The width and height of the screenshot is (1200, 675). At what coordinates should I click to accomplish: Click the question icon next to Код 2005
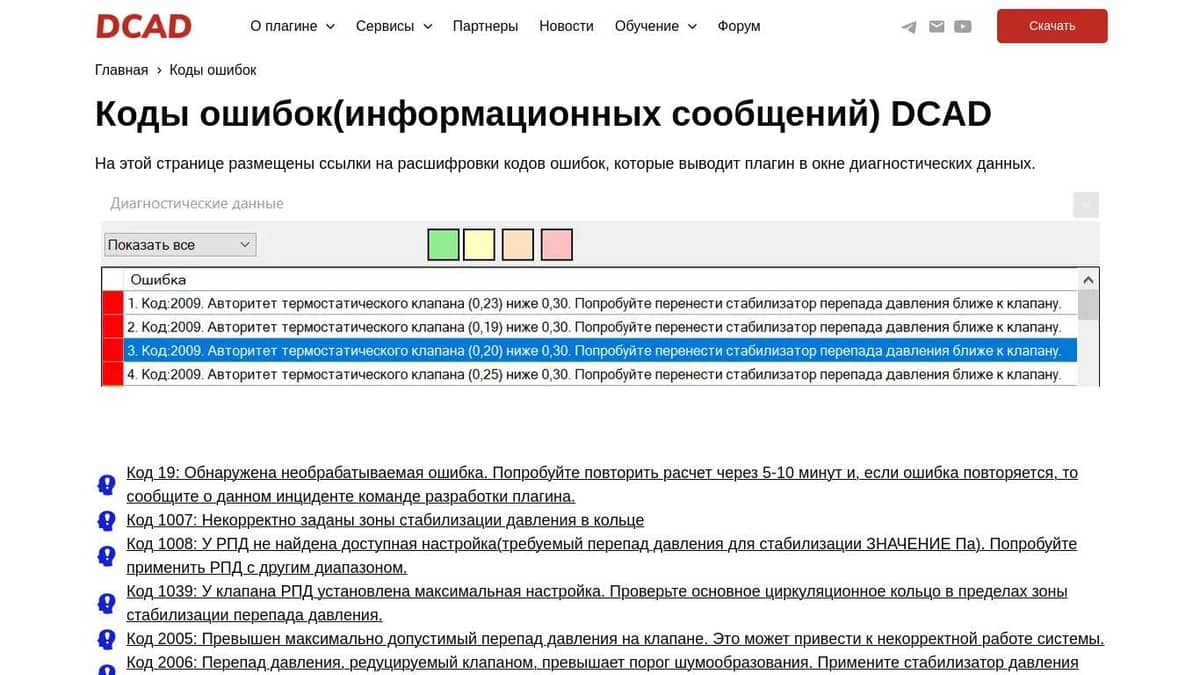click(x=106, y=639)
